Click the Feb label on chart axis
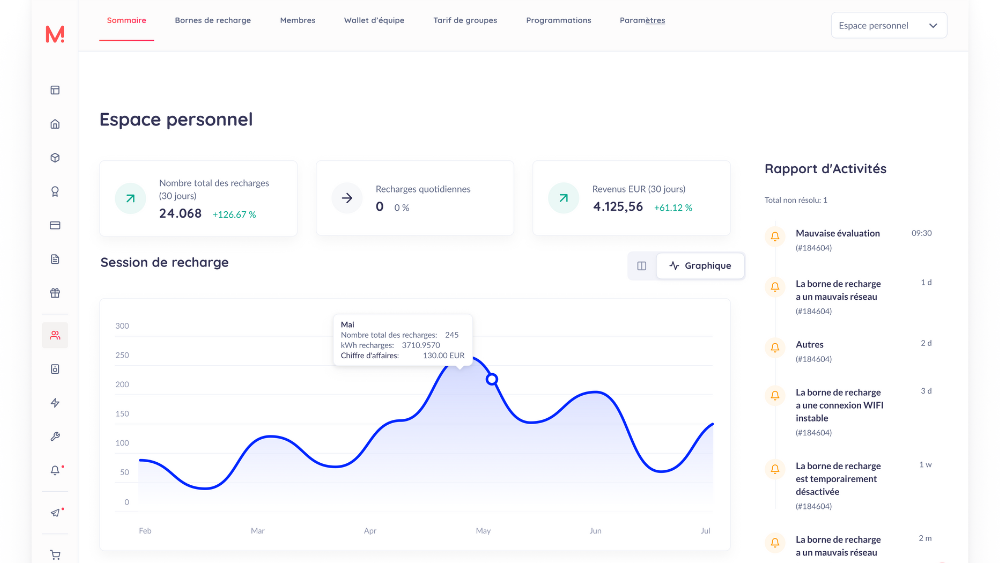The image size is (1000, 563). coord(145,530)
